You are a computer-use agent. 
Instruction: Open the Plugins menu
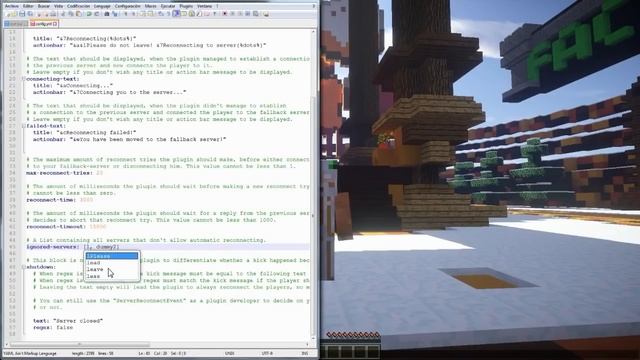pos(186,6)
